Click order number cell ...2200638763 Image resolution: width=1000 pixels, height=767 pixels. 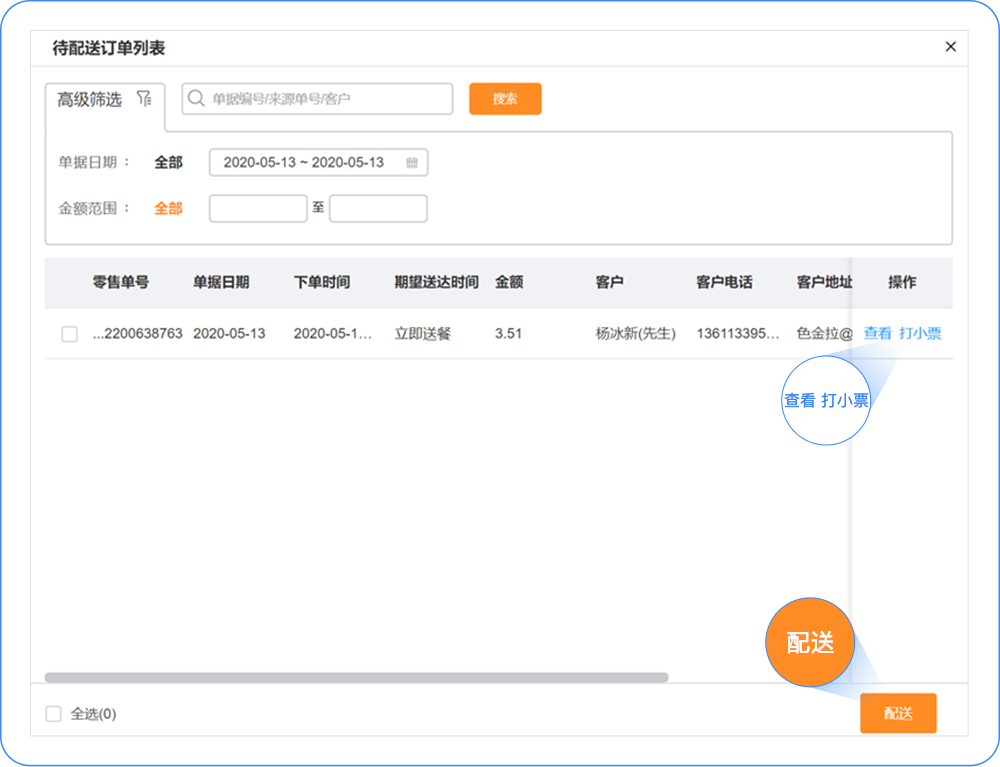(x=138, y=333)
